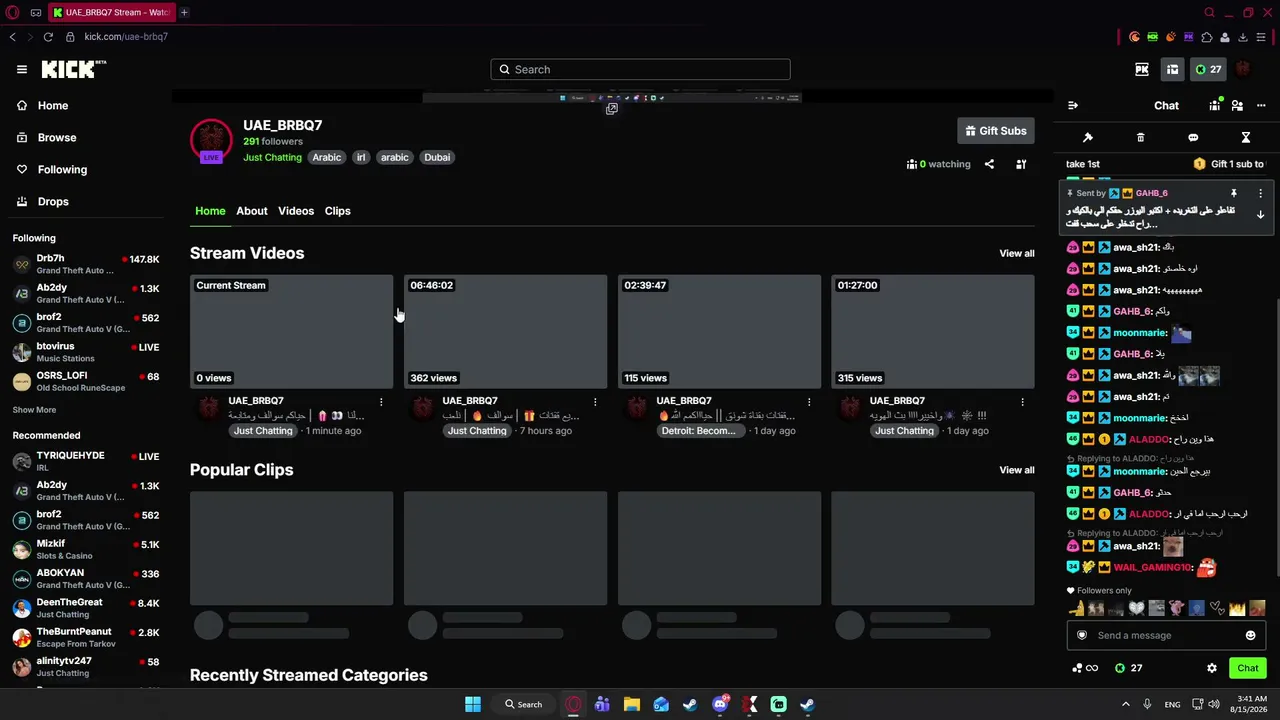Open options menu for the 1 minute ago video
Image resolution: width=1280 pixels, height=720 pixels.
click(381, 402)
